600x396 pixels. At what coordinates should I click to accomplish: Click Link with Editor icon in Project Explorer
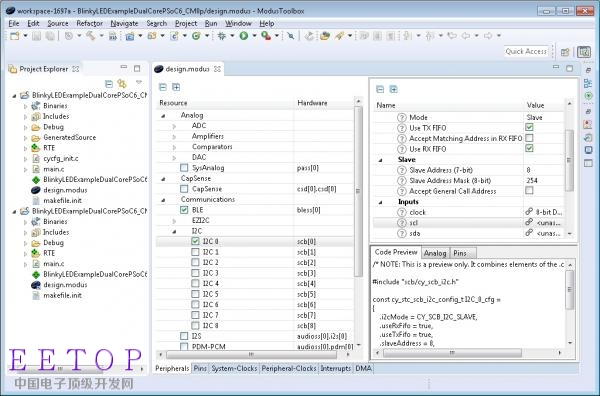(122, 83)
